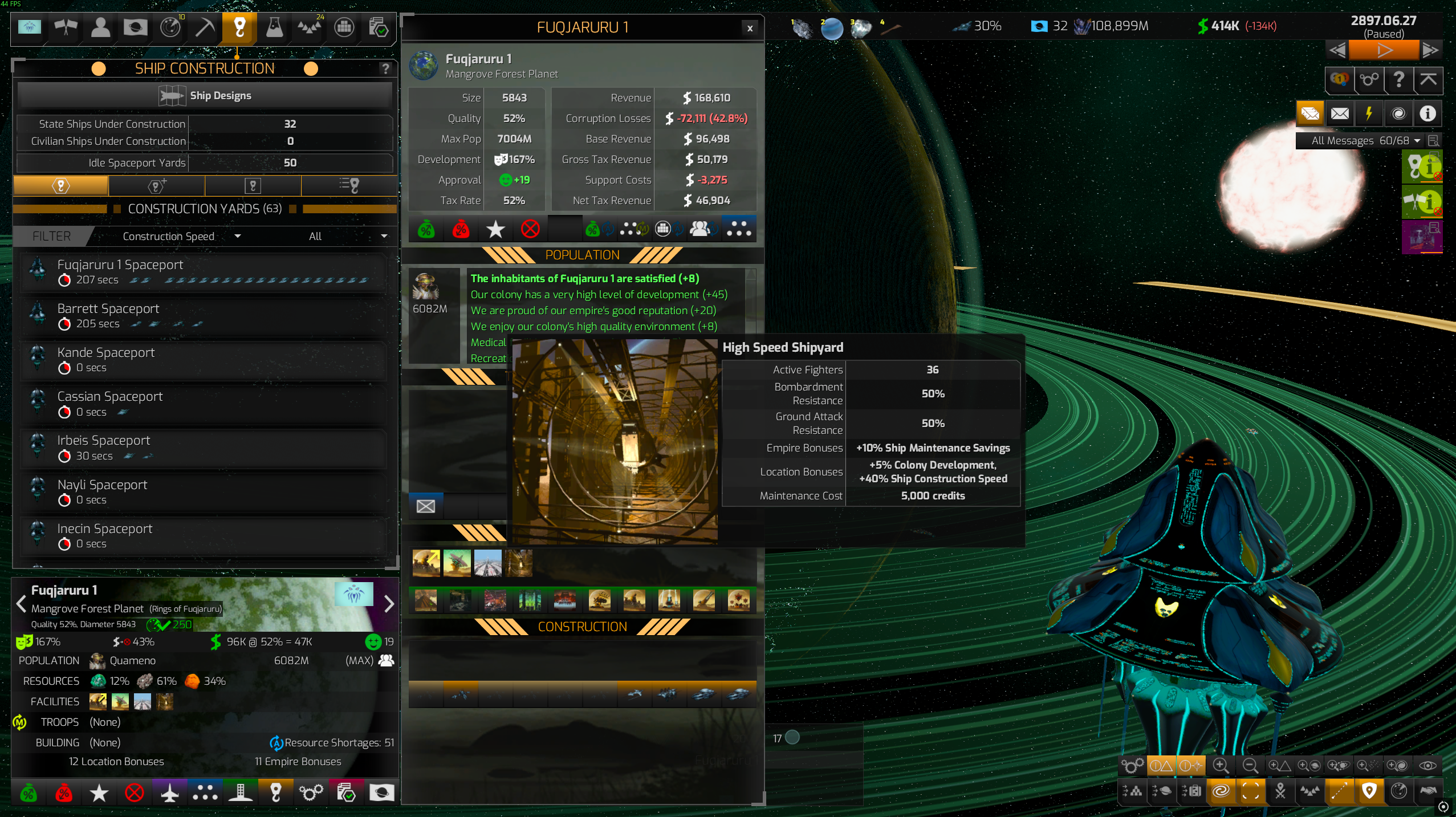Open the empire flag summary icon

[29, 27]
